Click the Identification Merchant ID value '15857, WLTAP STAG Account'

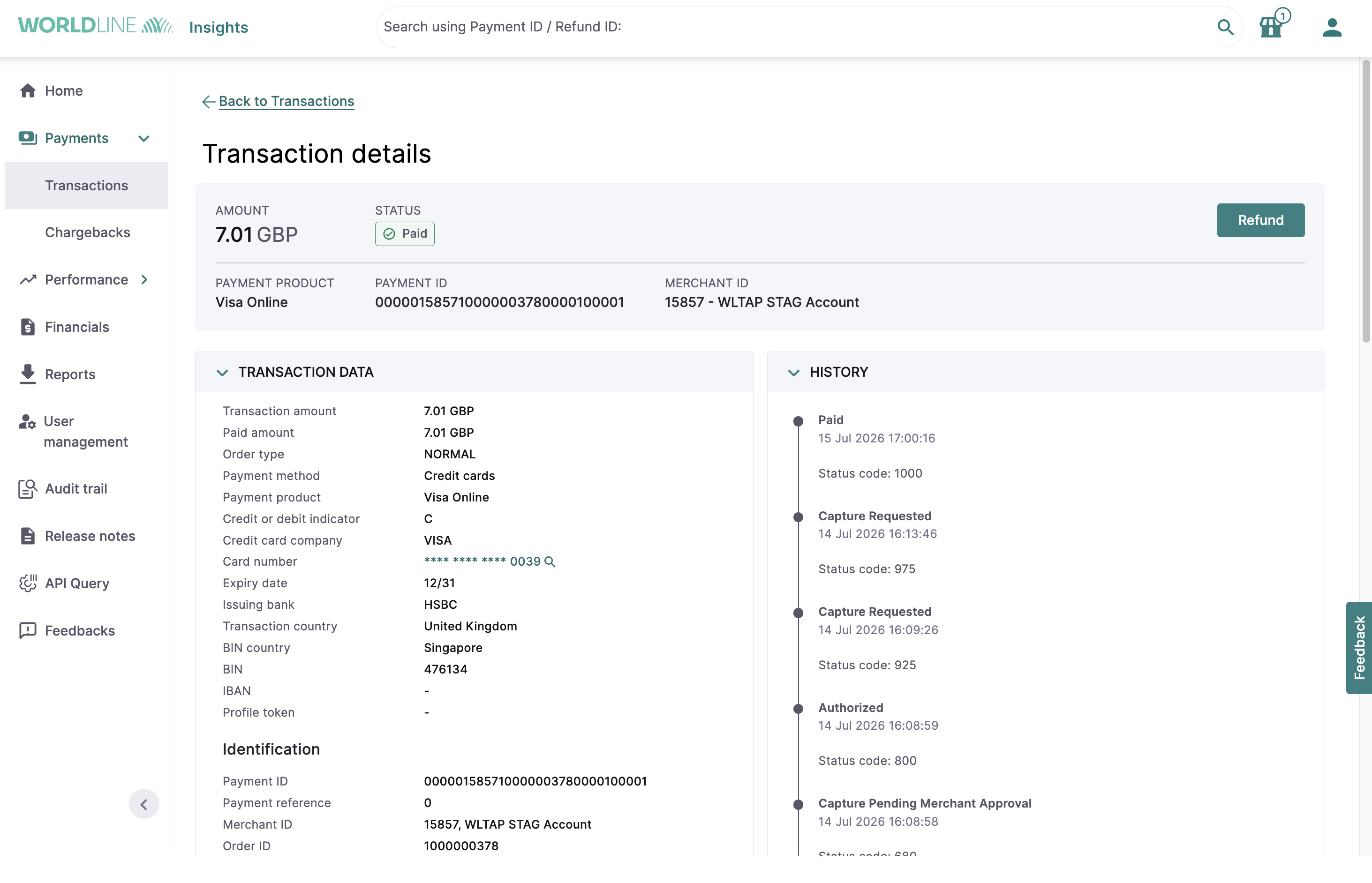pos(507,824)
